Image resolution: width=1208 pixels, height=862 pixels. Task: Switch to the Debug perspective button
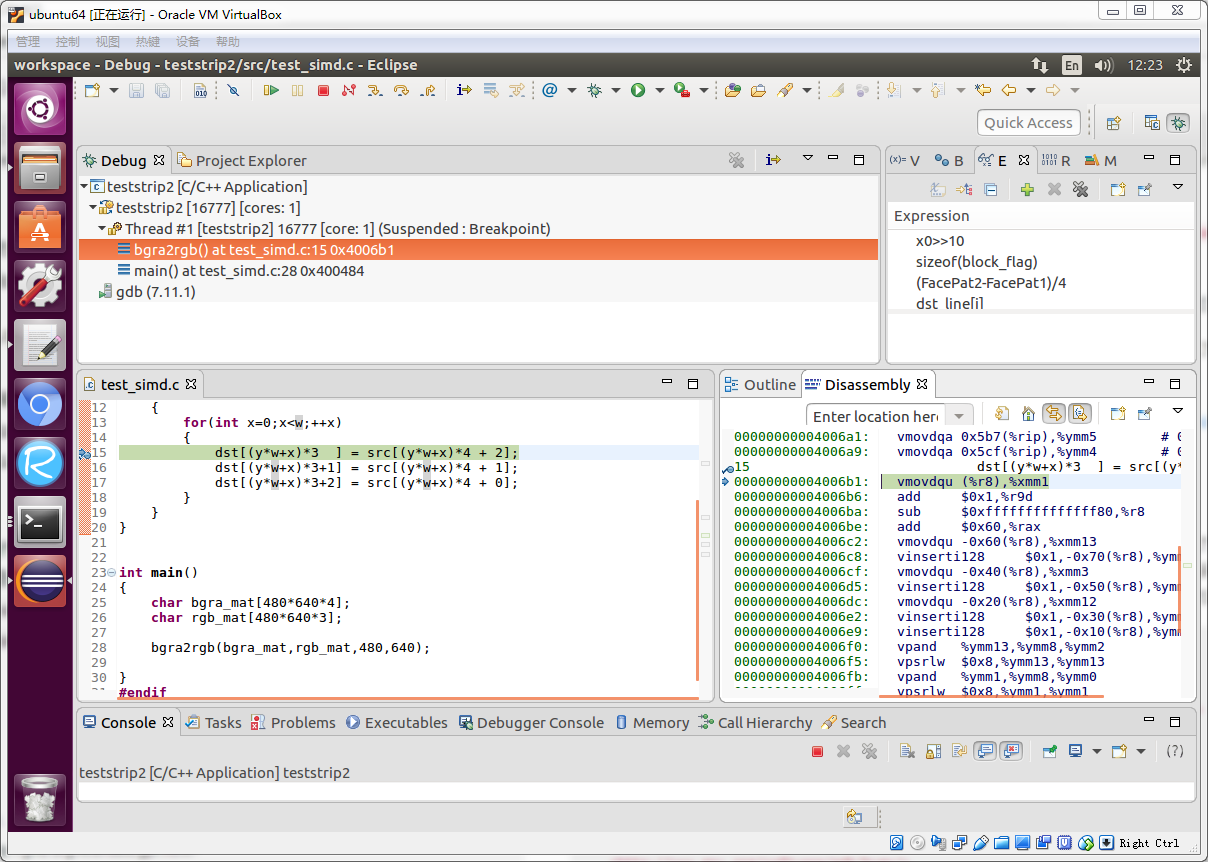[x=1179, y=123]
